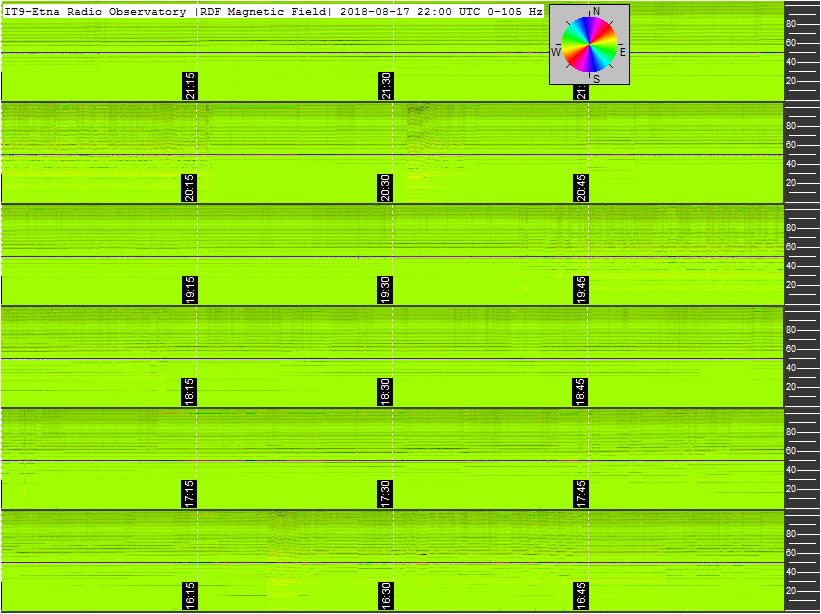Click the compass color wheel legend
821x614 pixels.
[x=589, y=44]
